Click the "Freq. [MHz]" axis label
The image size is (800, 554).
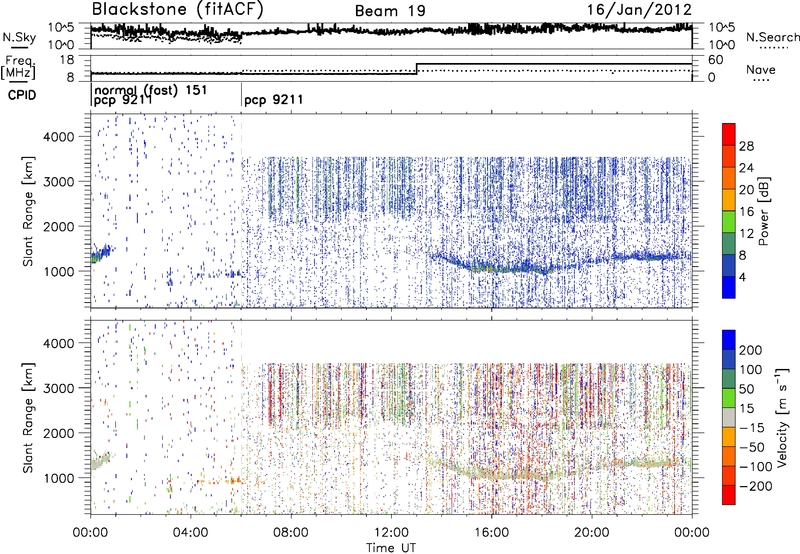click(x=18, y=68)
